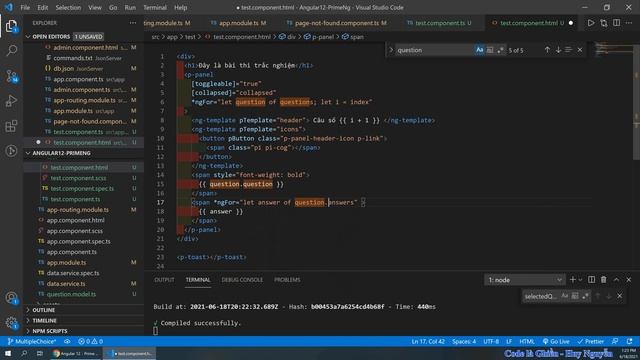Click the editor find input field
Viewport: 640px width, 360px height.
pyautogui.click(x=434, y=50)
